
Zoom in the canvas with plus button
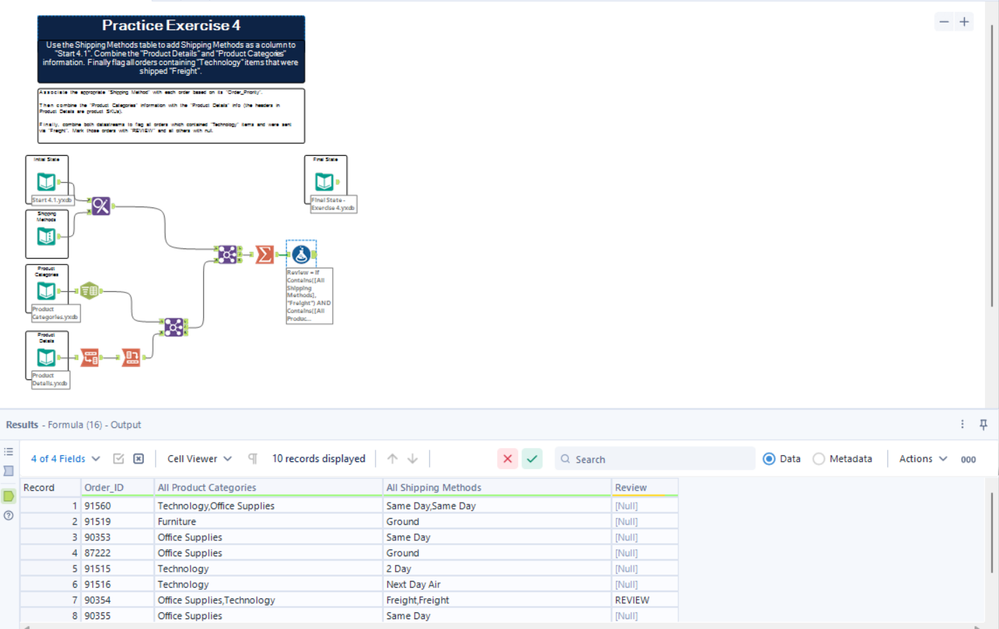click(x=965, y=22)
